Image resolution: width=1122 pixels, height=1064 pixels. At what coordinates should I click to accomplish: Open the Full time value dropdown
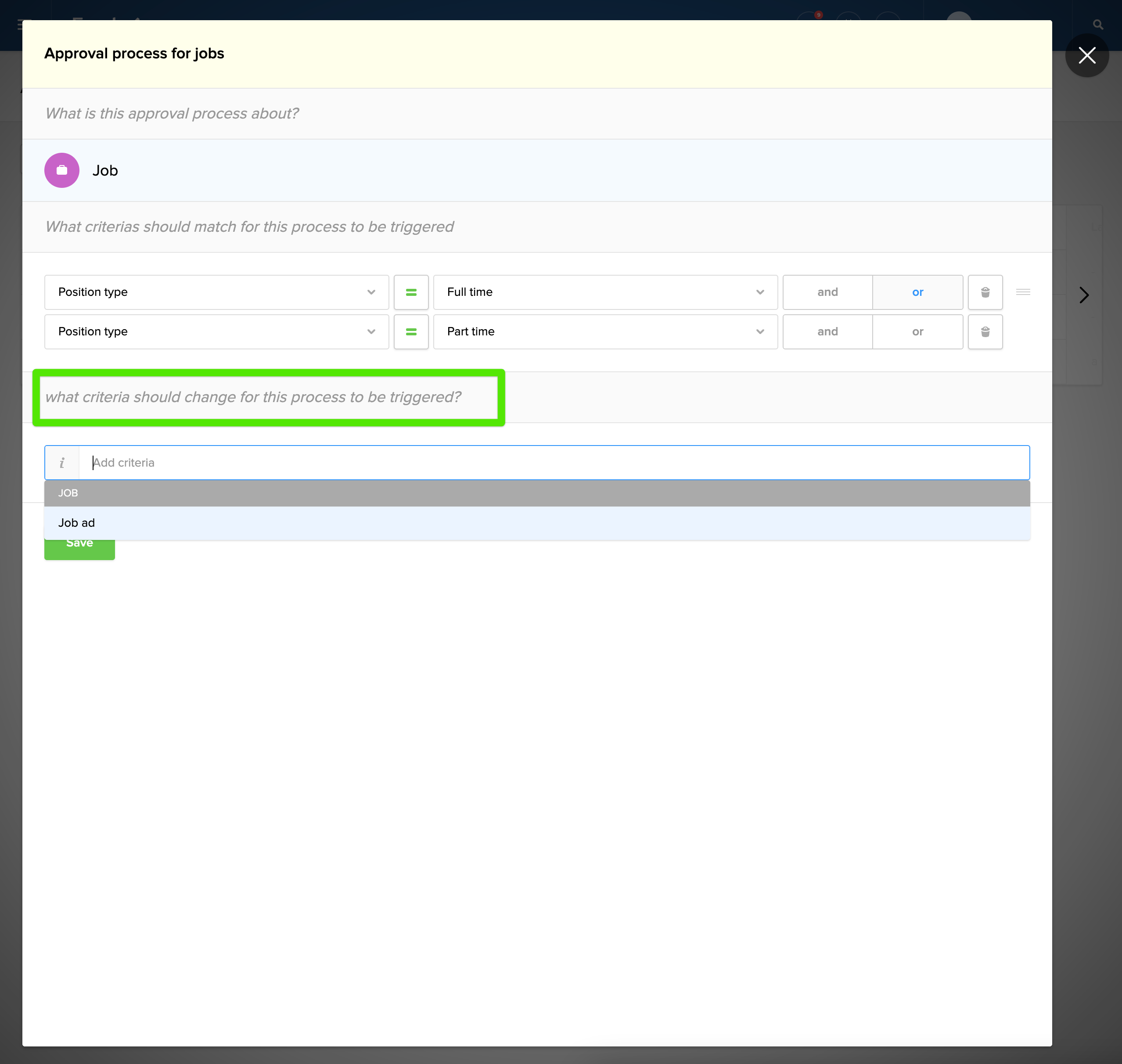point(605,292)
